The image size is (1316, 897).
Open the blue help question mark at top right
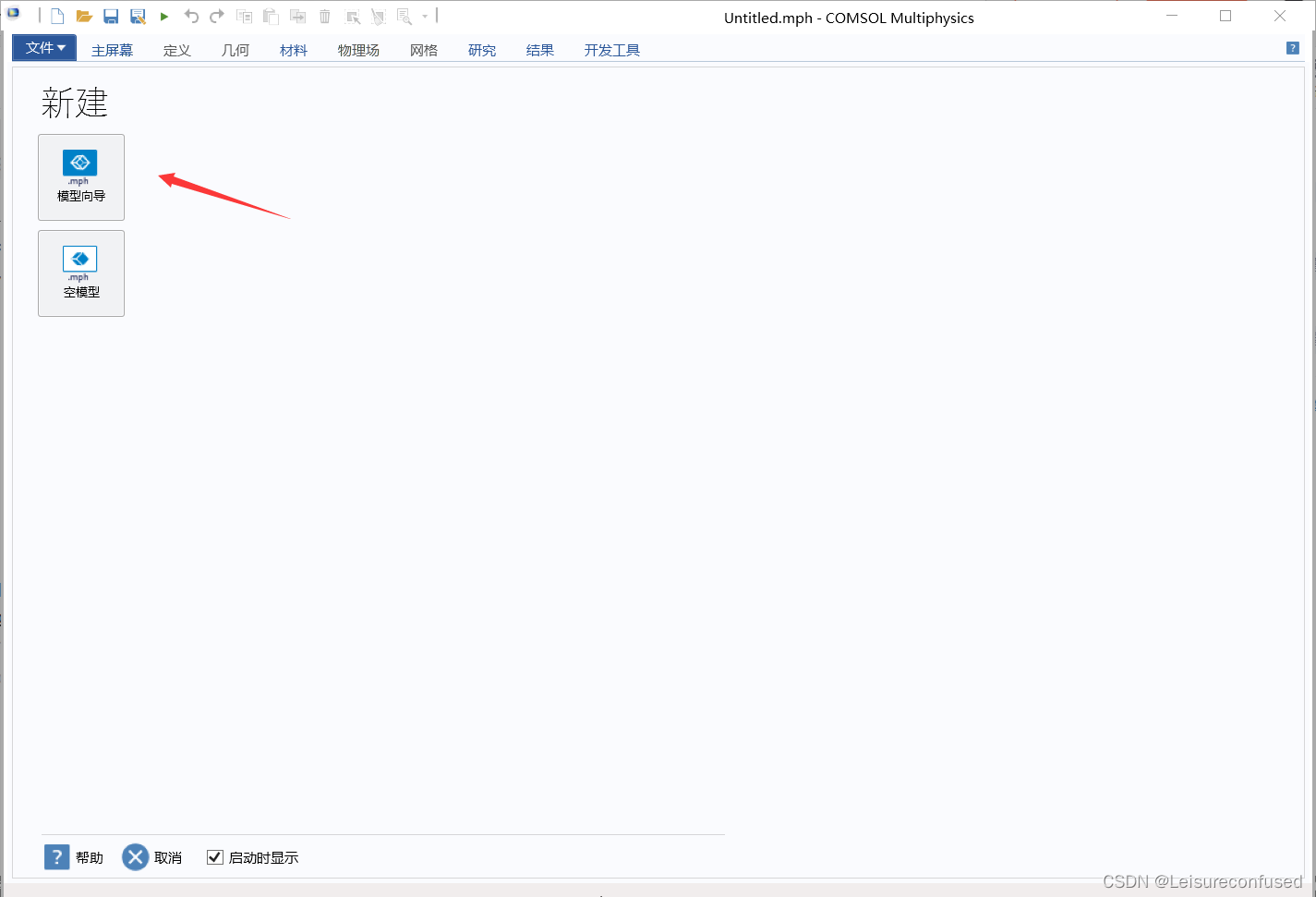(1293, 48)
